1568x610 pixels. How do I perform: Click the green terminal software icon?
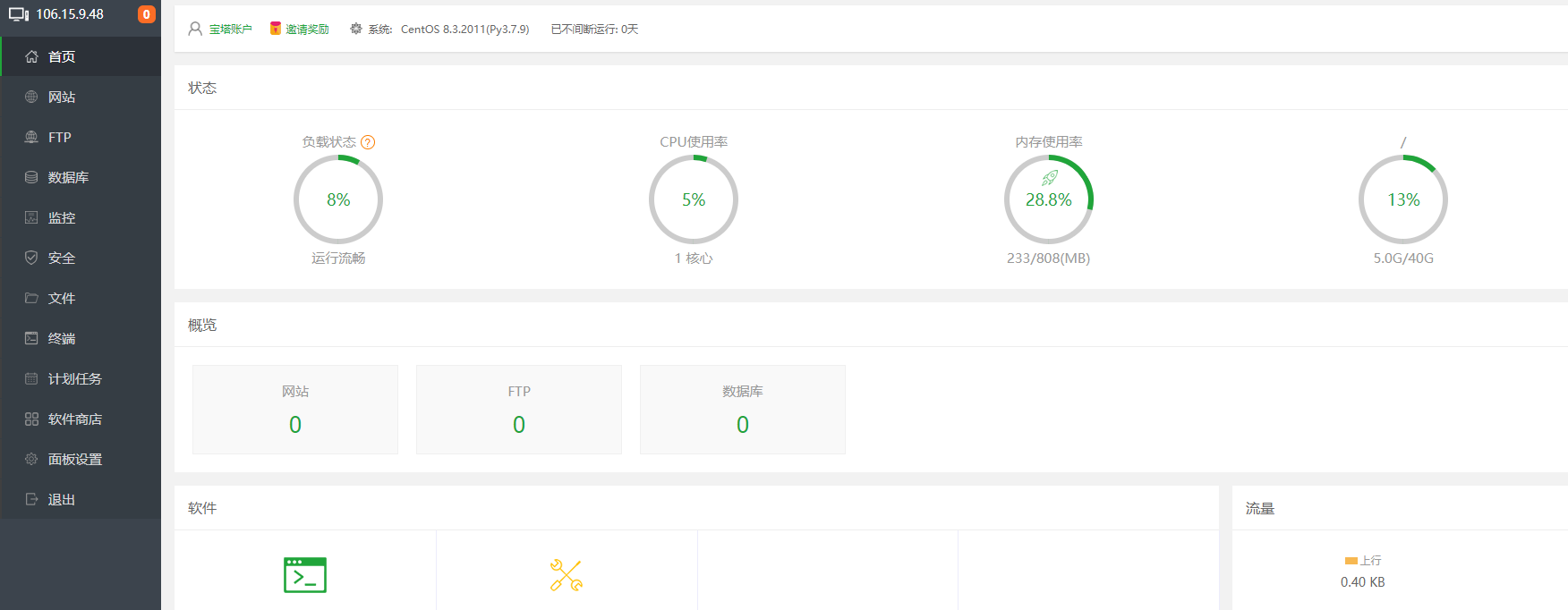point(305,575)
